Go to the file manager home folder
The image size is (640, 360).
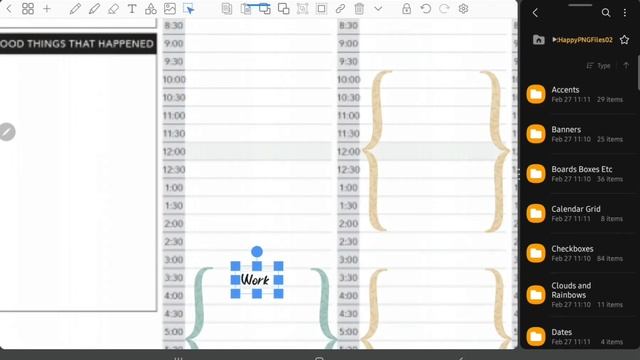539,40
